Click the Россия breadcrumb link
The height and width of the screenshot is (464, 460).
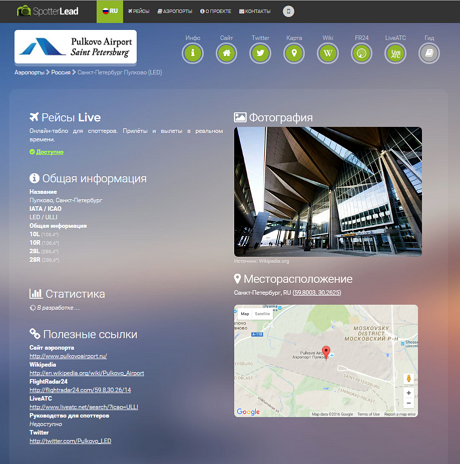click(x=61, y=72)
